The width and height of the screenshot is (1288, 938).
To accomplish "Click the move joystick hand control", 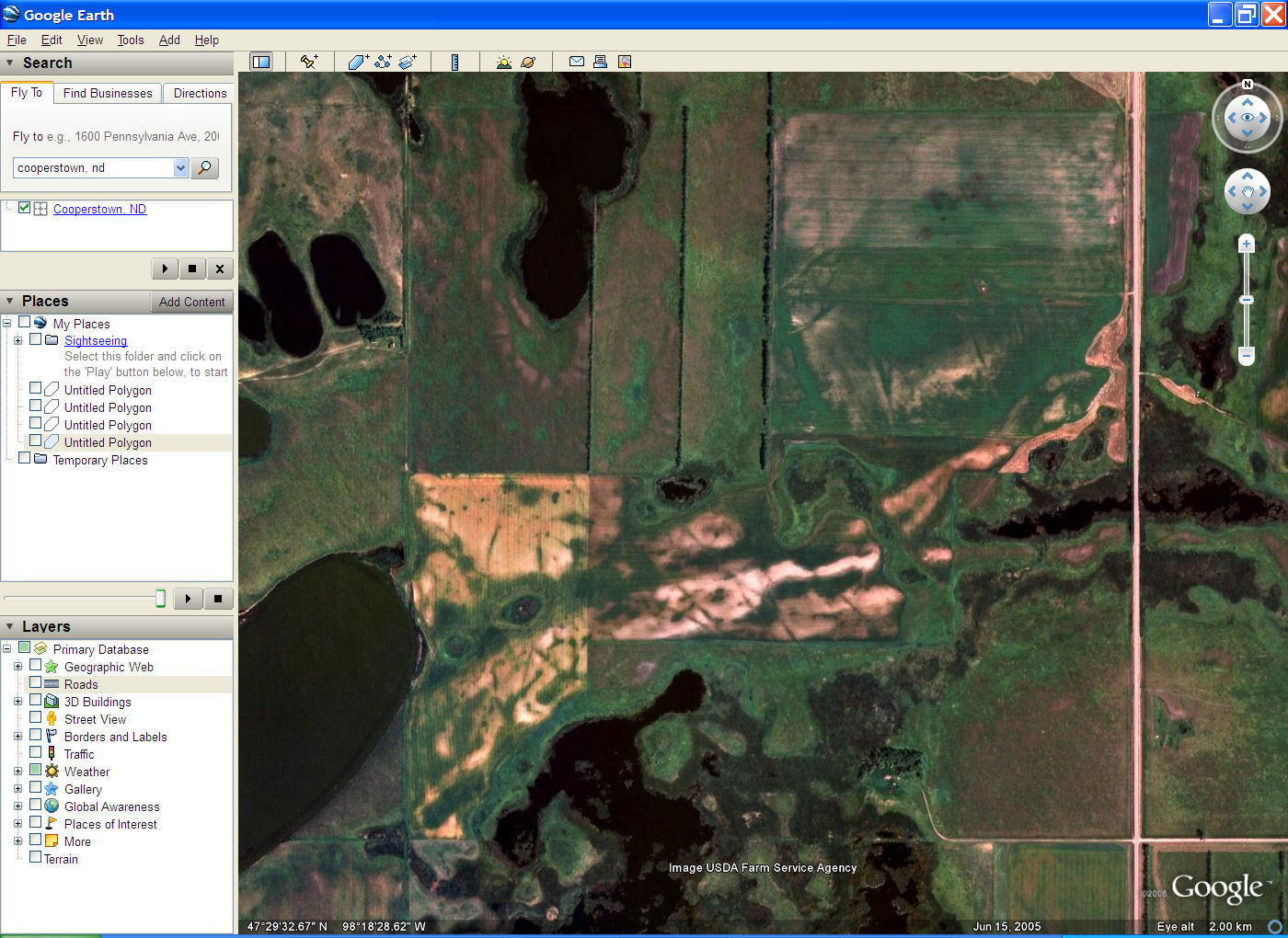I will coord(1248,191).
